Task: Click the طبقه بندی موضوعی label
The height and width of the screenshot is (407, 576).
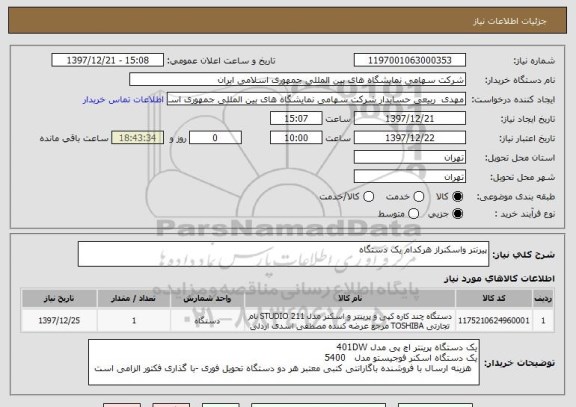Action: click(516, 197)
